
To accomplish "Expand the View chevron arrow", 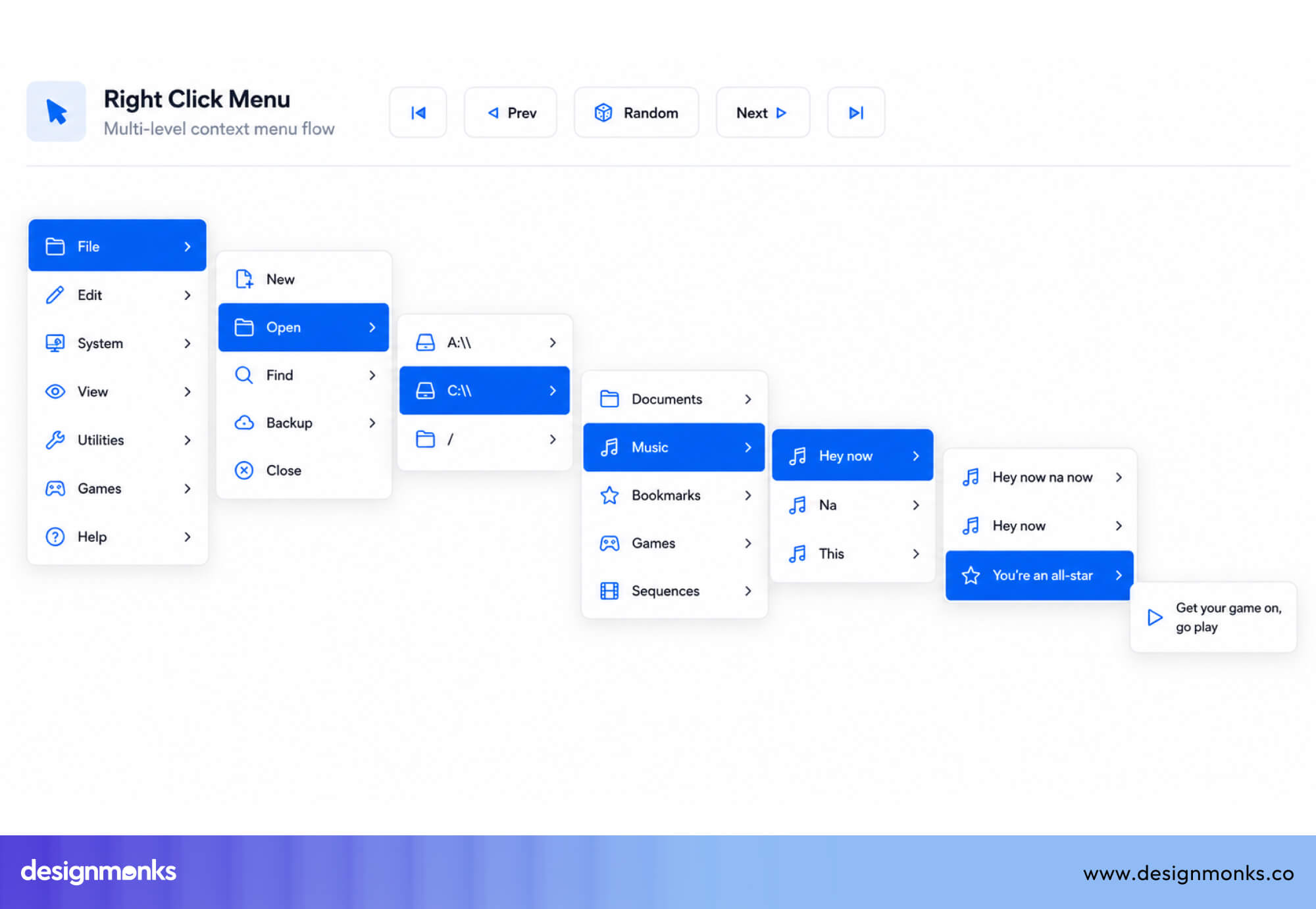I will [188, 391].
